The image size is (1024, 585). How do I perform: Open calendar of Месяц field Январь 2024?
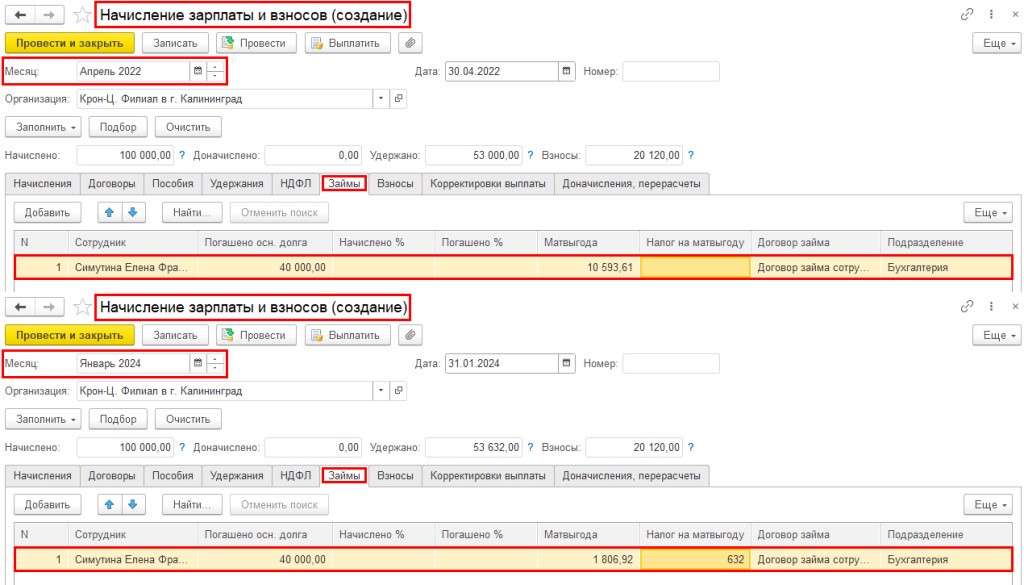point(197,363)
